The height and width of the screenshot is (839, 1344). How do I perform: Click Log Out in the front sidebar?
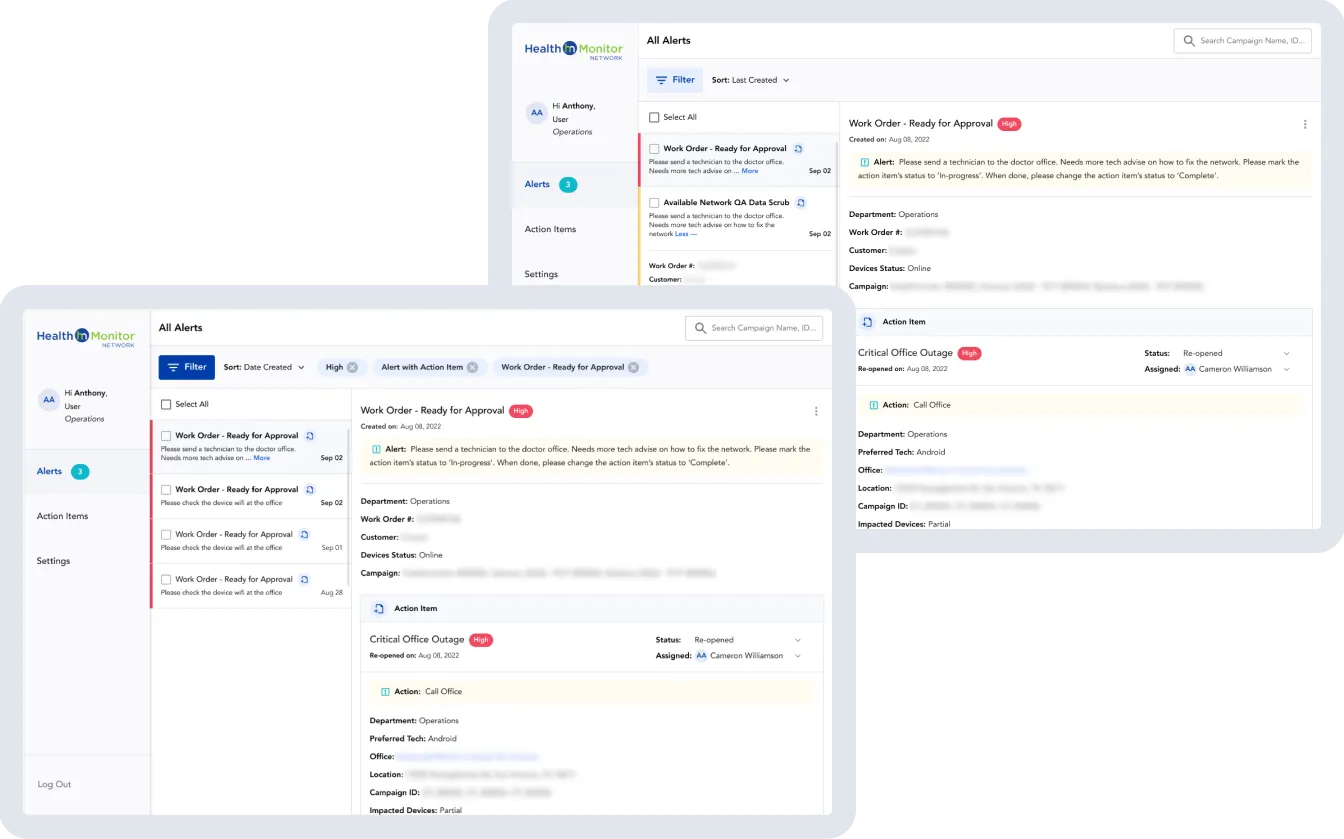(54, 785)
